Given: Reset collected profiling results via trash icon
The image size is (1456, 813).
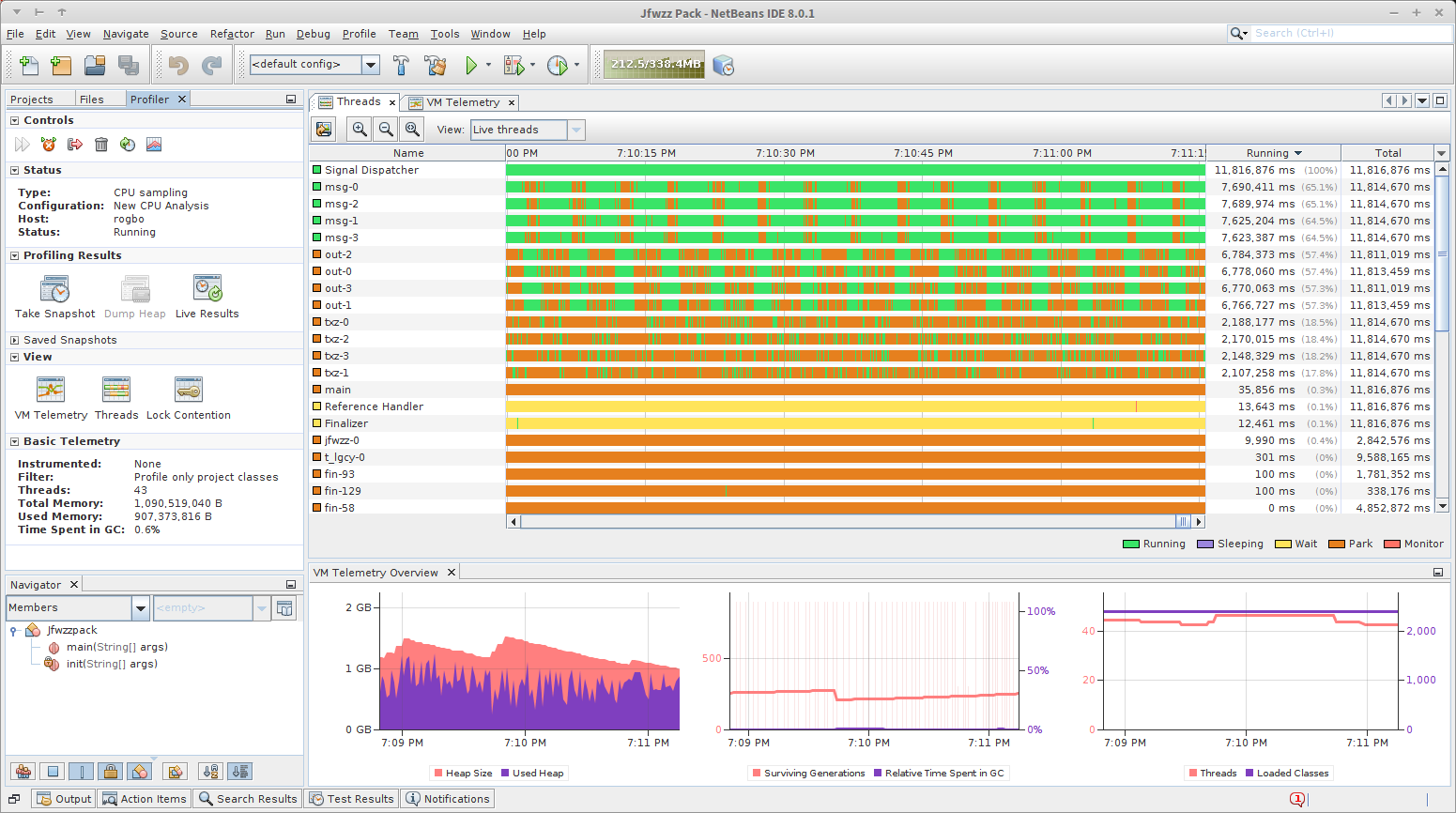Looking at the screenshot, I should (101, 144).
